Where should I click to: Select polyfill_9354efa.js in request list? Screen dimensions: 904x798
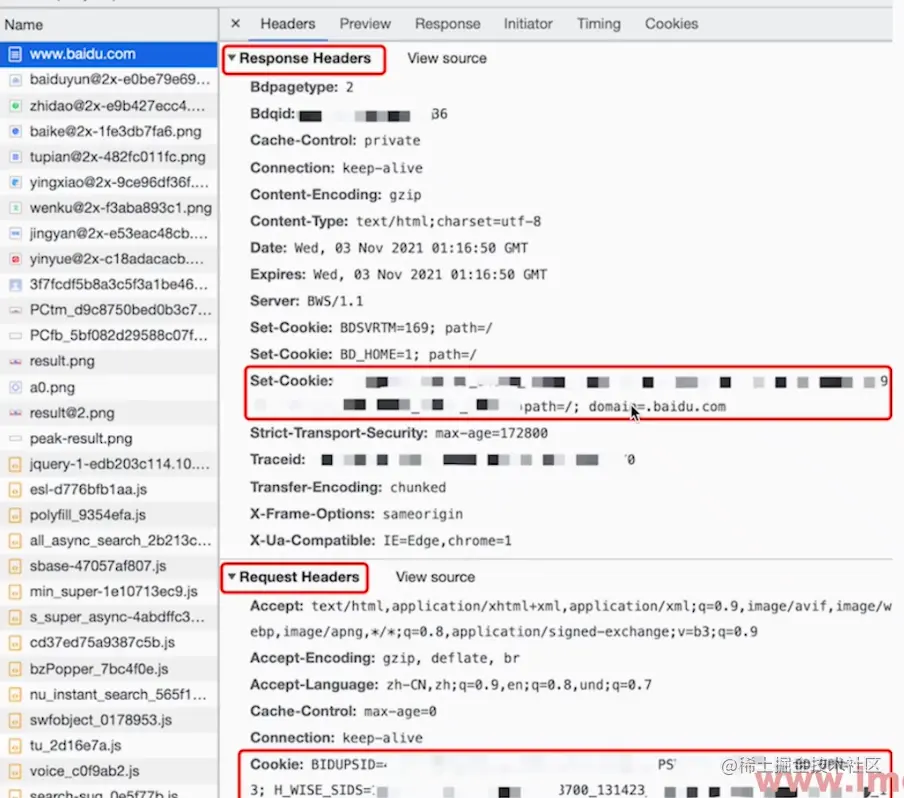109,515
